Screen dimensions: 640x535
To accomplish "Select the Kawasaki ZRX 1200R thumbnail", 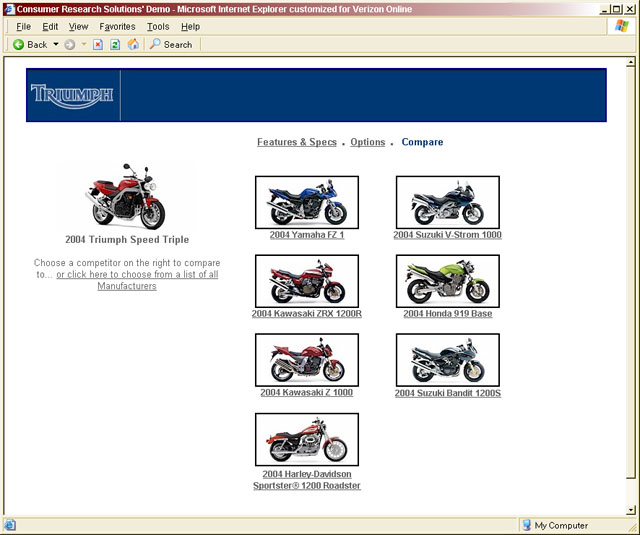I will pyautogui.click(x=307, y=281).
